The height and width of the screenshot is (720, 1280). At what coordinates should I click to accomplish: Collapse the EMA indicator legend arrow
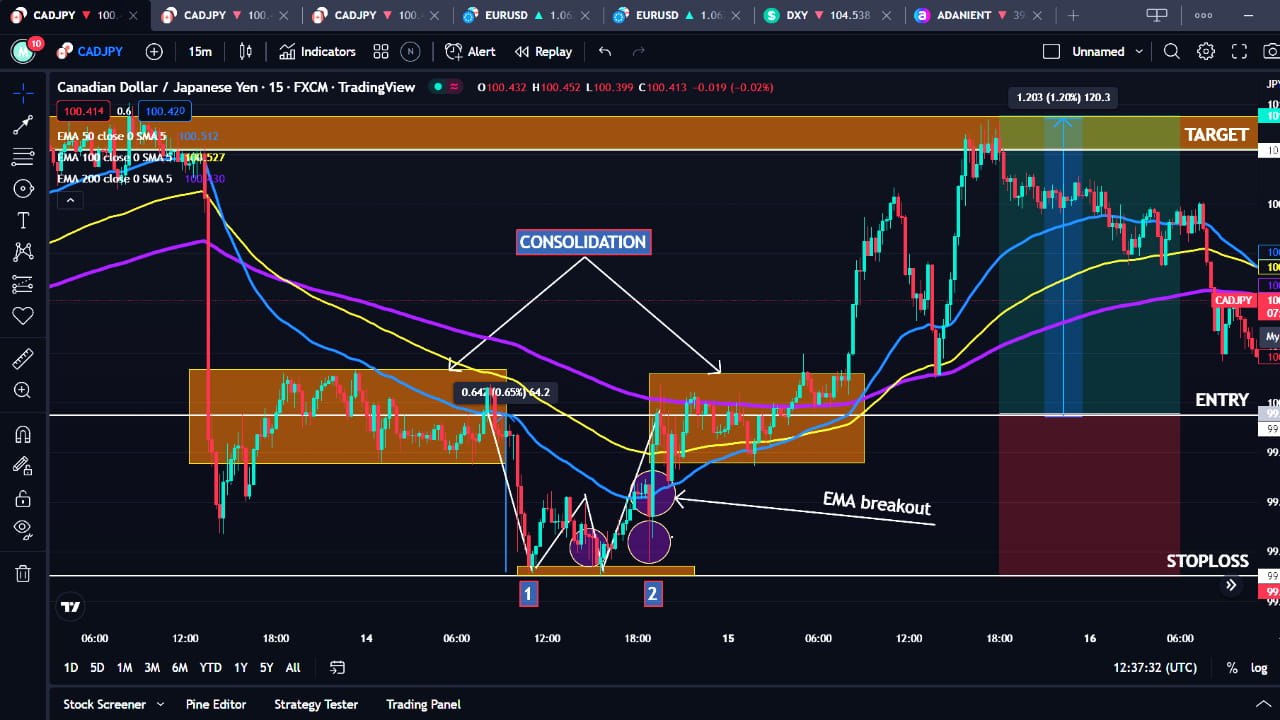tap(70, 200)
